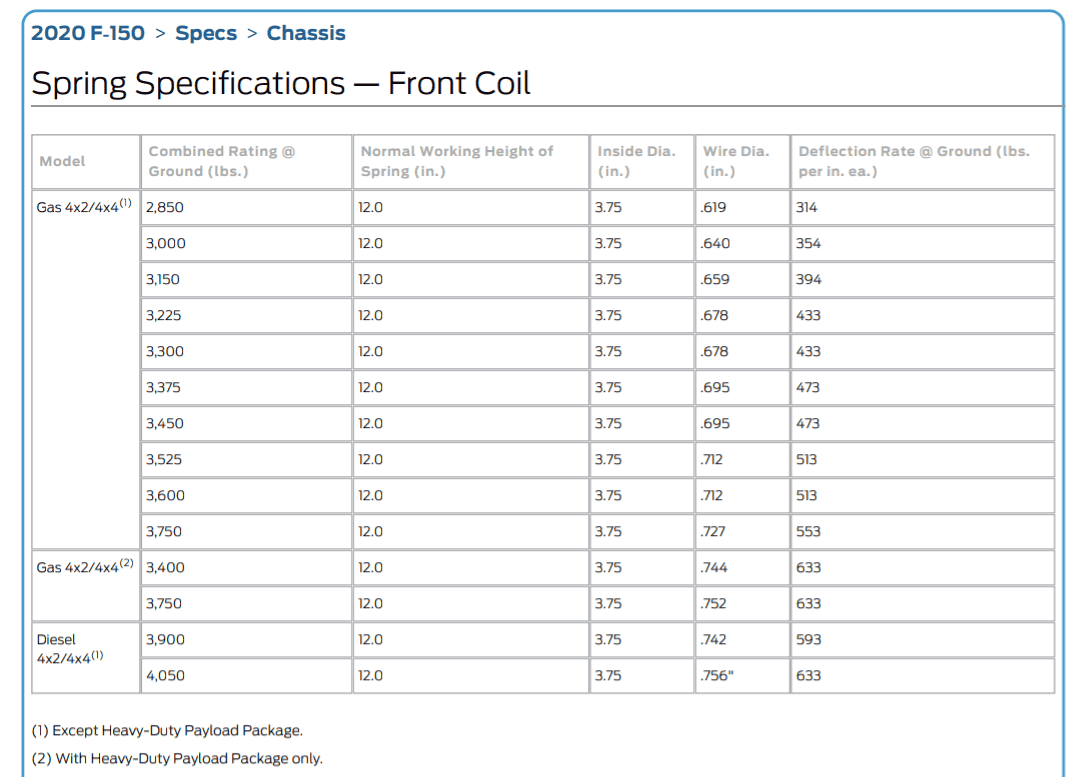Select the 2,850 combined rating cell
The image size is (1080, 777).
247,207
